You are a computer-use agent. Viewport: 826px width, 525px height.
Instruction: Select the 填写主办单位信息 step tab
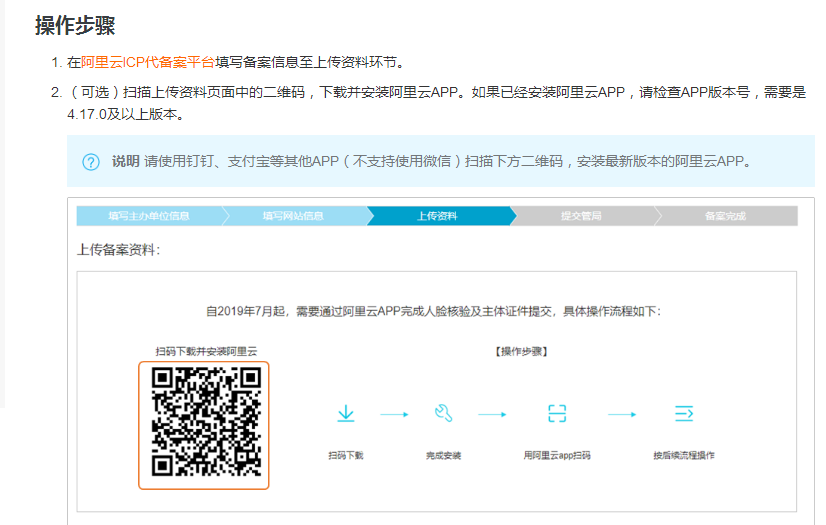pyautogui.click(x=149, y=216)
